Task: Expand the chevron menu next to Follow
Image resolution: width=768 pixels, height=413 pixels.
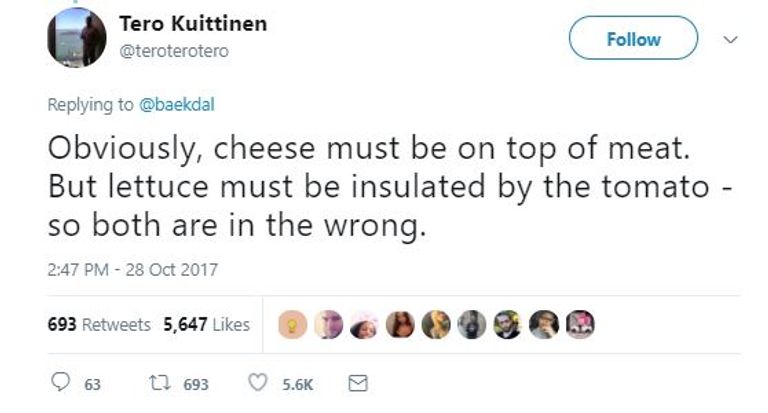Action: 730,39
